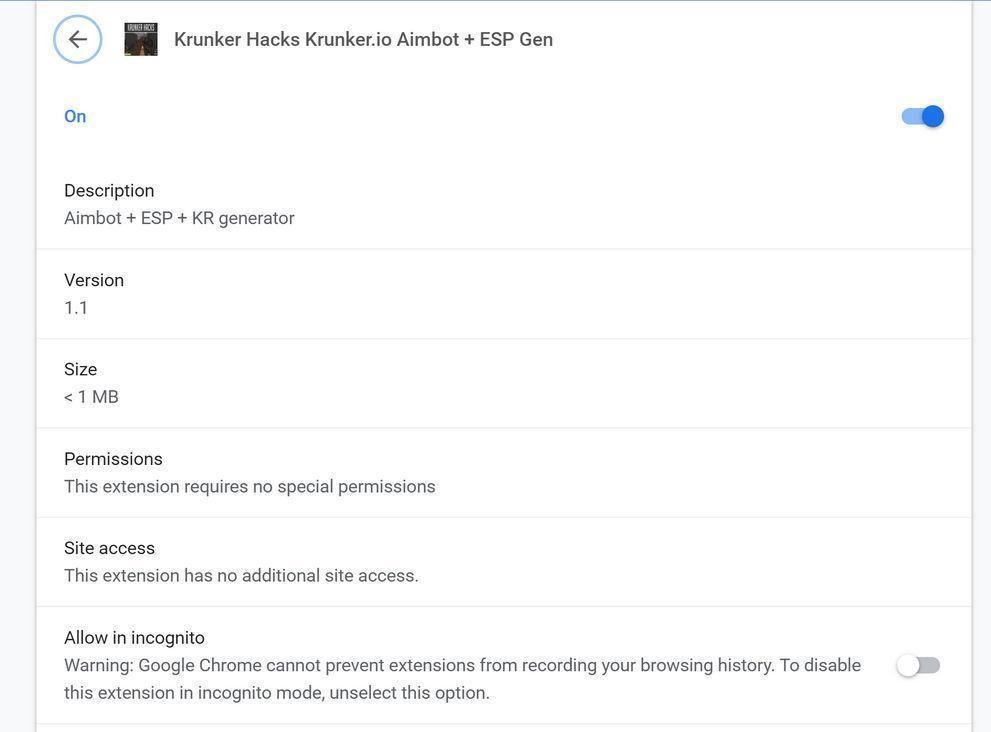Image resolution: width=991 pixels, height=732 pixels.
Task: Click 'This extension requires no special permissions'
Action: tap(250, 487)
